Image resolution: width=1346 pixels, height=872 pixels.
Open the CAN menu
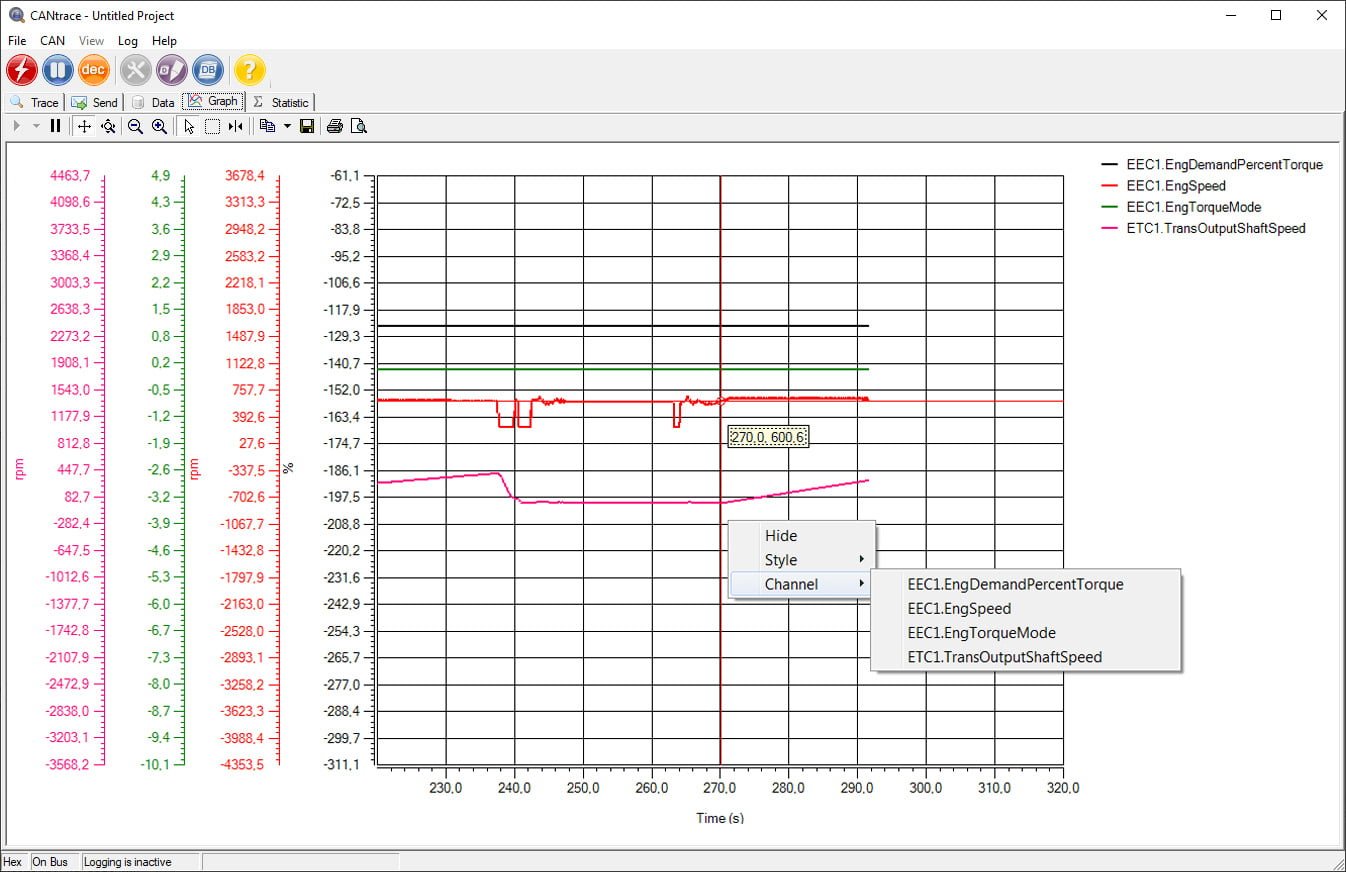pos(52,41)
